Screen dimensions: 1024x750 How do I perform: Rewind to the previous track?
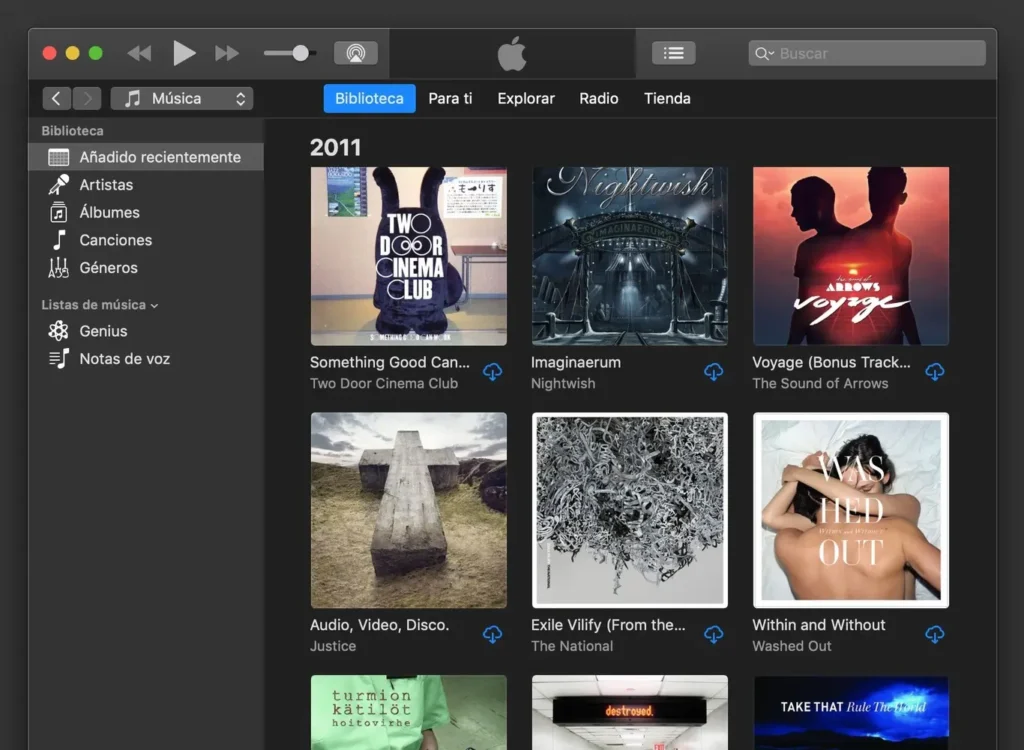pyautogui.click(x=139, y=53)
